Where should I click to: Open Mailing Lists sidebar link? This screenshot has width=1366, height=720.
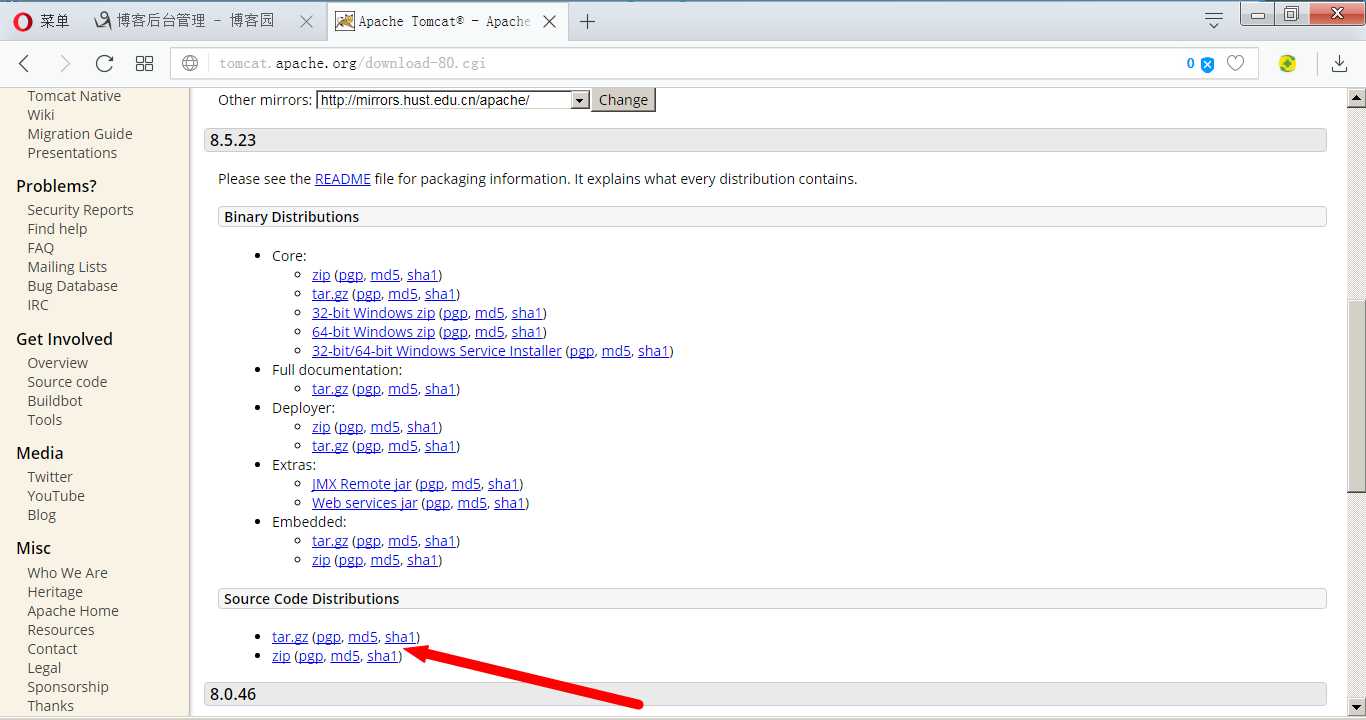(67, 267)
